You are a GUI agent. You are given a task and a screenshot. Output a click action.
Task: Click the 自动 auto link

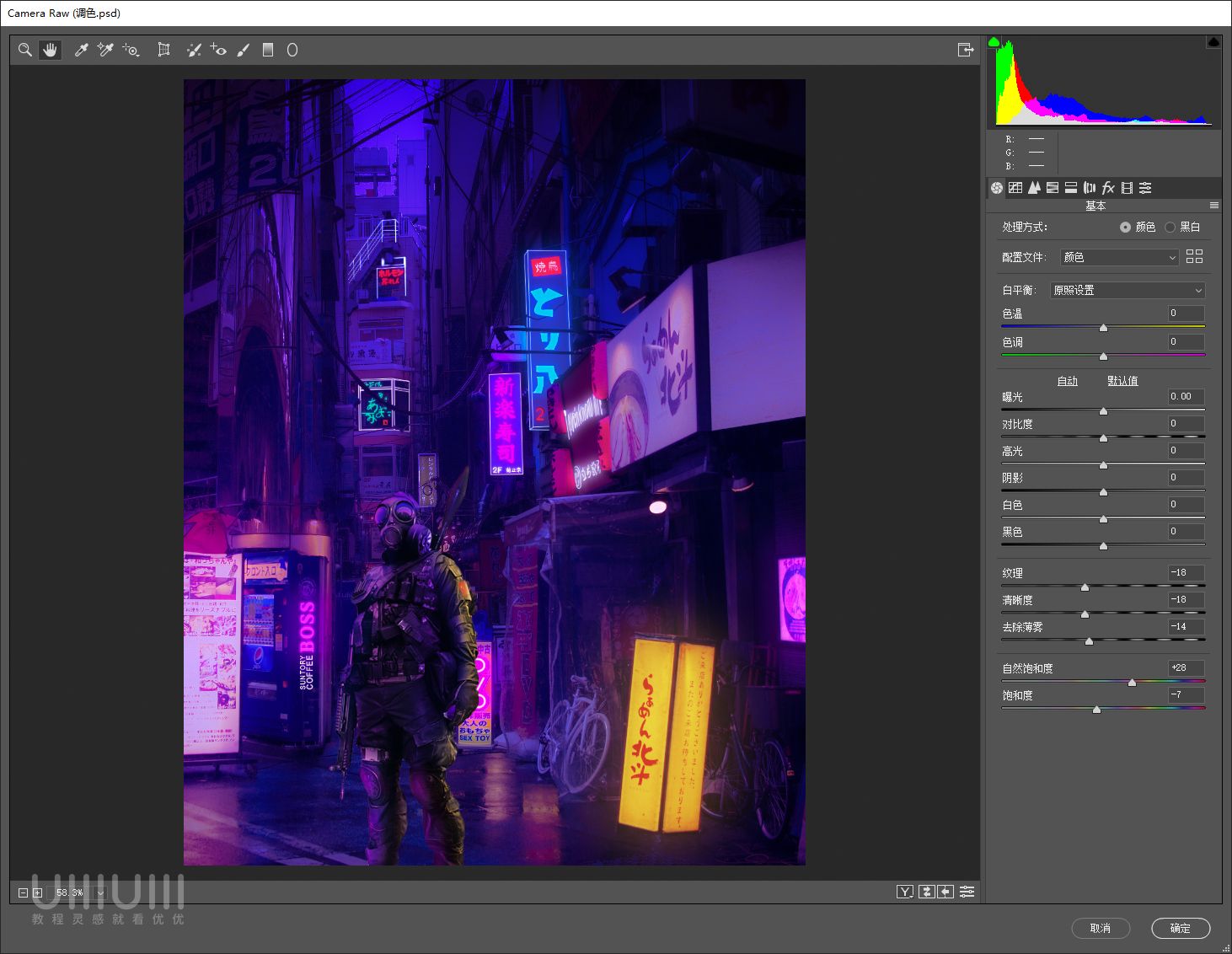click(1068, 381)
